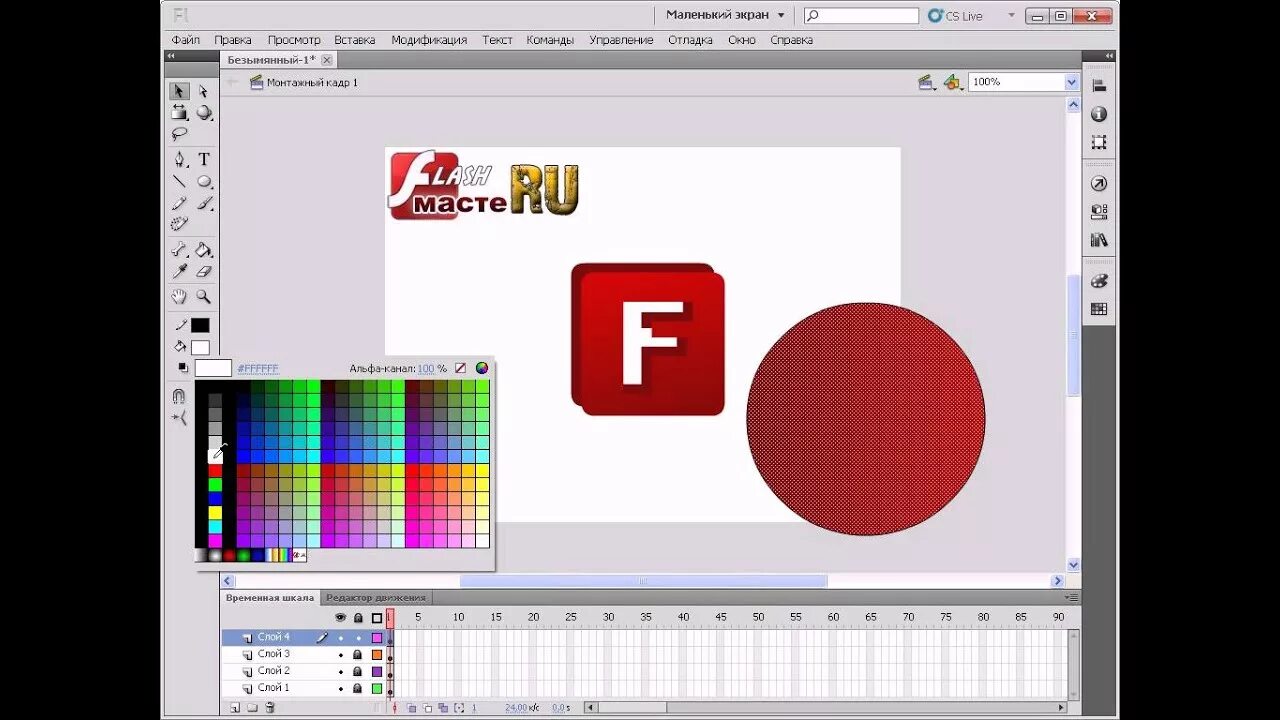Select the Oval tool

[x=204, y=181]
